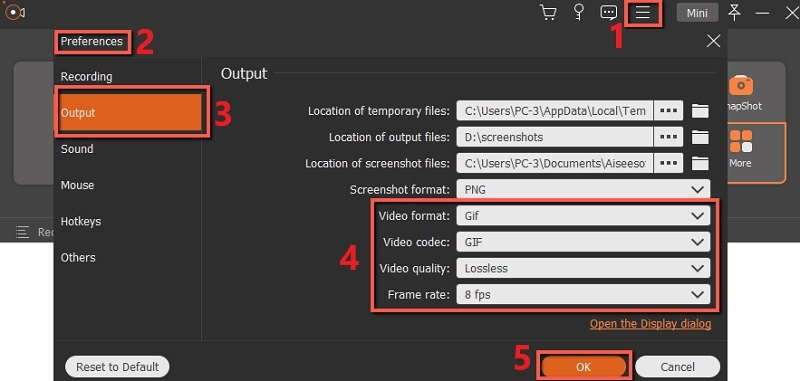Close the Preferences dialog
This screenshot has width=800, height=381.
[713, 41]
